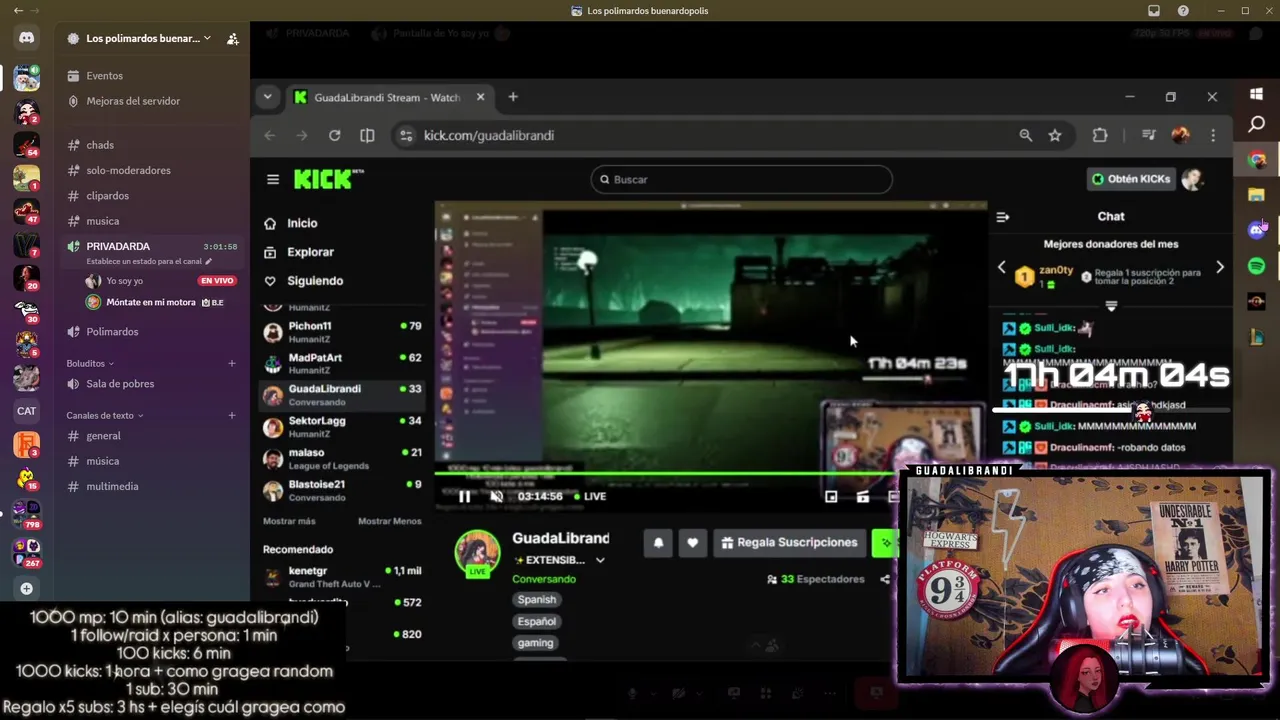This screenshot has height=720, width=1280.
Task: Open Discord direct messages home icon
Action: 27,38
